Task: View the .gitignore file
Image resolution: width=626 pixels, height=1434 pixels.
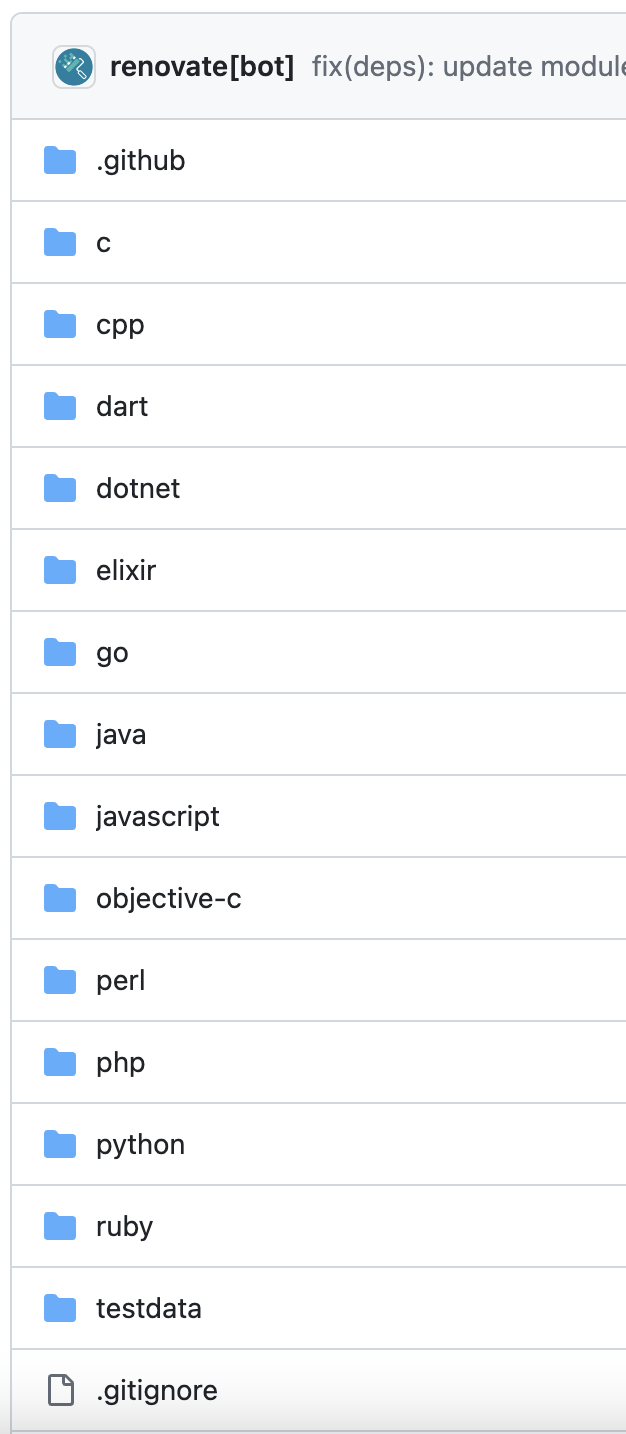Action: coord(157,1390)
